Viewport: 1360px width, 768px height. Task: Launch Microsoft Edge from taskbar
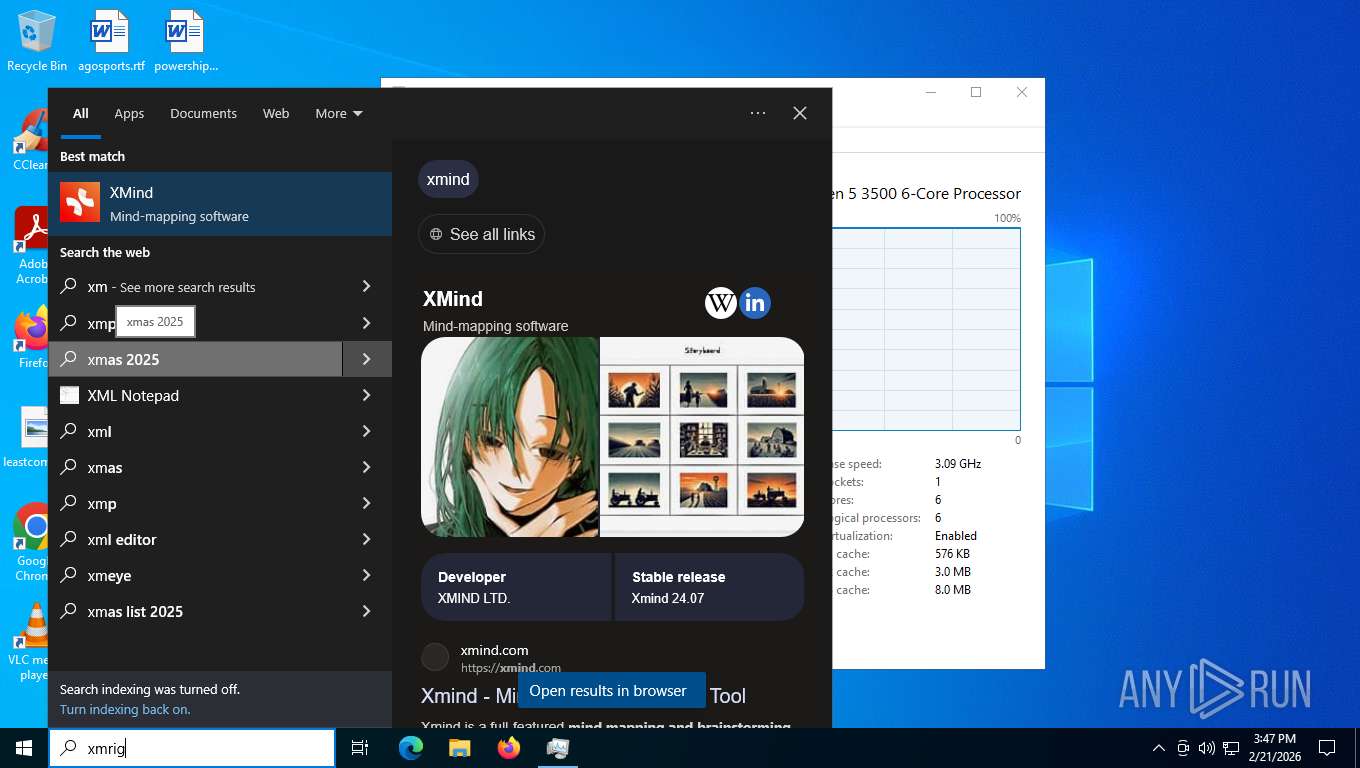(x=411, y=748)
